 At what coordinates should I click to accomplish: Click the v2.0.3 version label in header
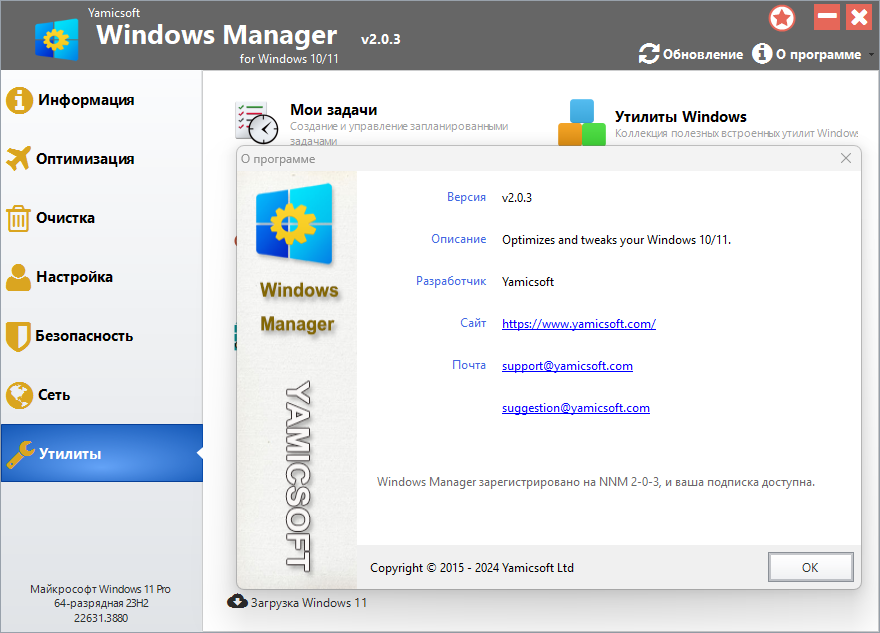(x=381, y=39)
